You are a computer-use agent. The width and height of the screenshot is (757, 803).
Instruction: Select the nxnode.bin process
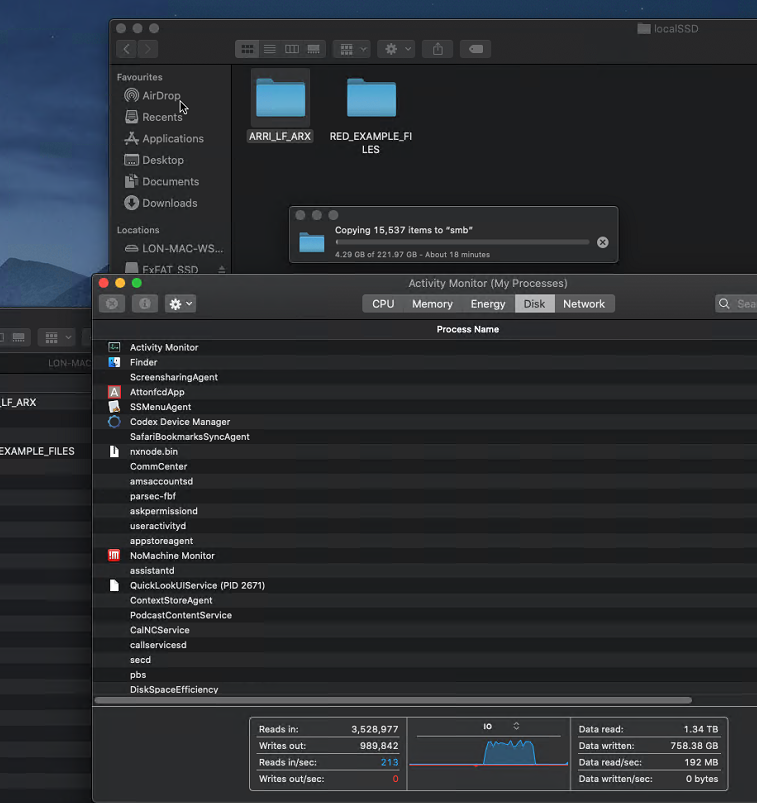pyautogui.click(x=425, y=452)
